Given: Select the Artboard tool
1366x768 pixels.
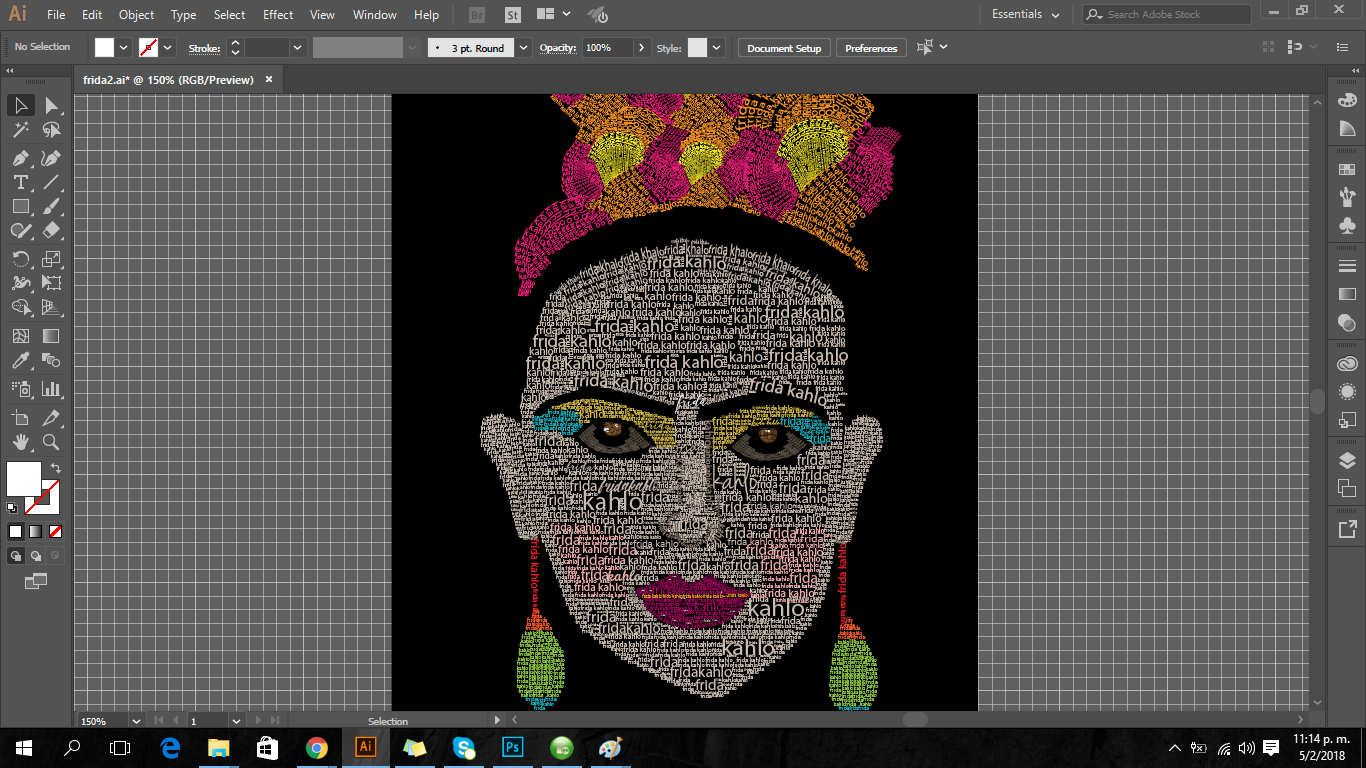Looking at the screenshot, I should (20, 418).
